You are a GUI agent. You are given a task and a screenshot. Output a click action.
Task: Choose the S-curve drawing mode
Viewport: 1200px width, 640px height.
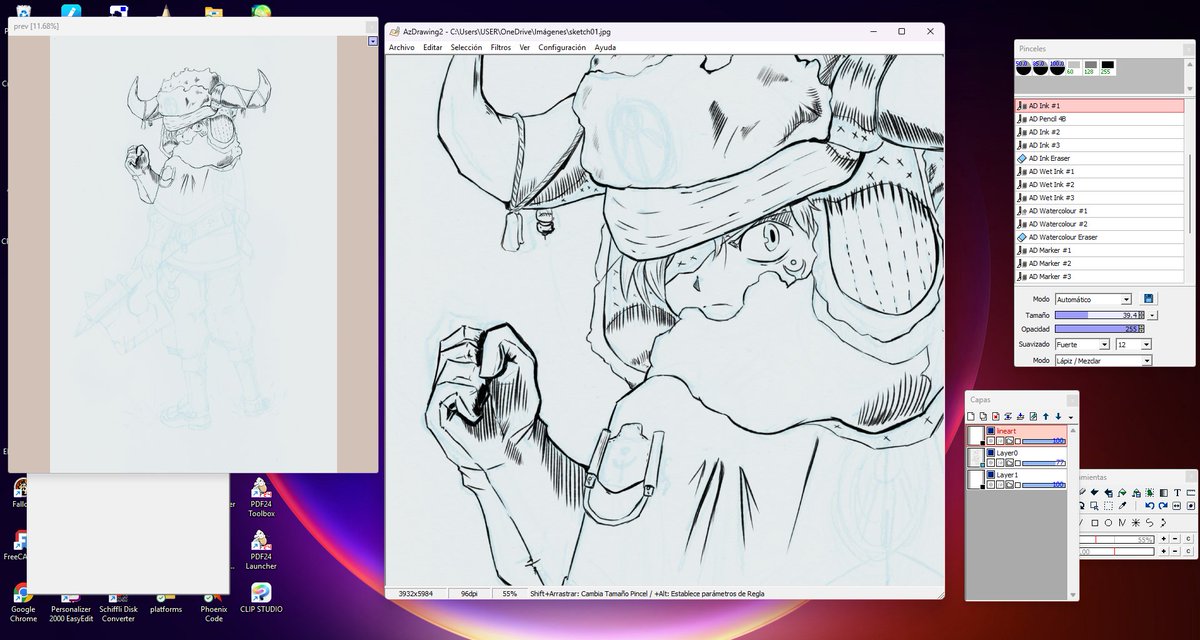pyautogui.click(x=1150, y=522)
